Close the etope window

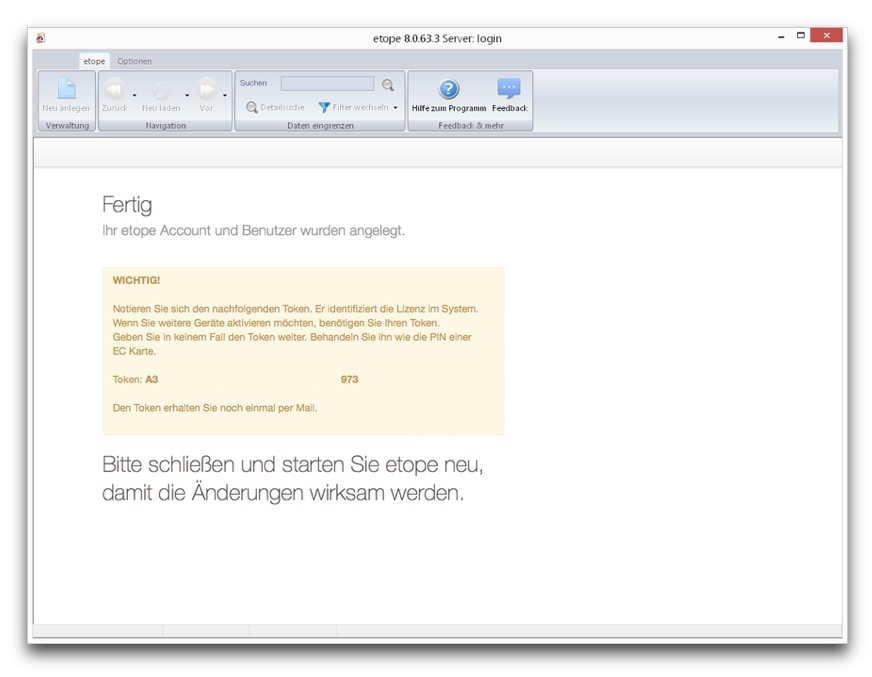tap(826, 36)
